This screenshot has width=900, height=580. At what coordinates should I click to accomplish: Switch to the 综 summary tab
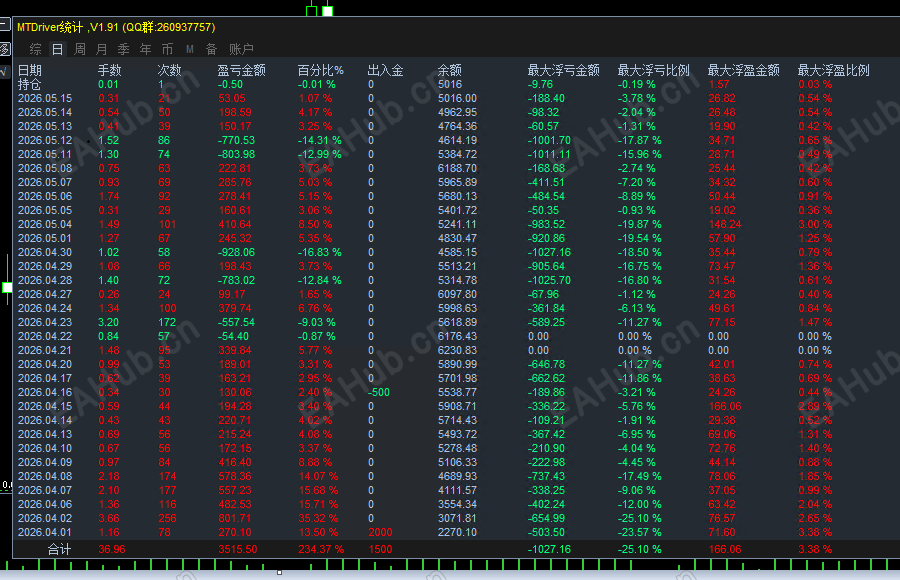coord(36,49)
